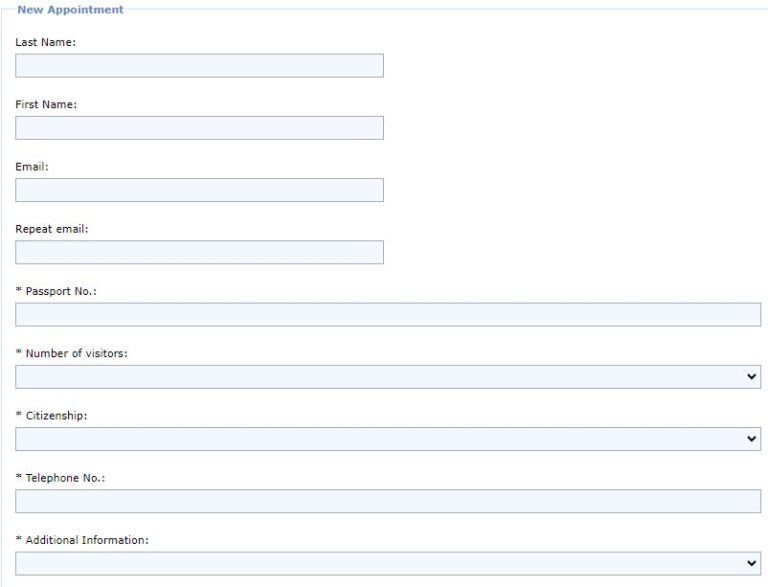Click the "First Name:" label text
768x587 pixels.
[x=46, y=104]
